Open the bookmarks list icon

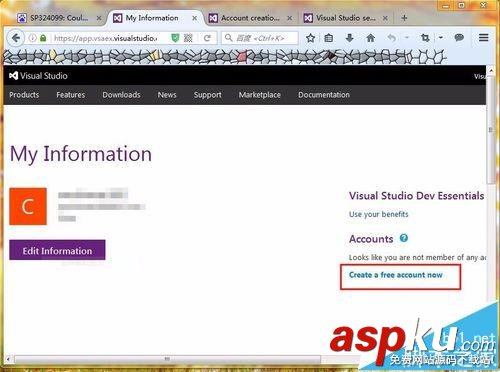point(329,38)
